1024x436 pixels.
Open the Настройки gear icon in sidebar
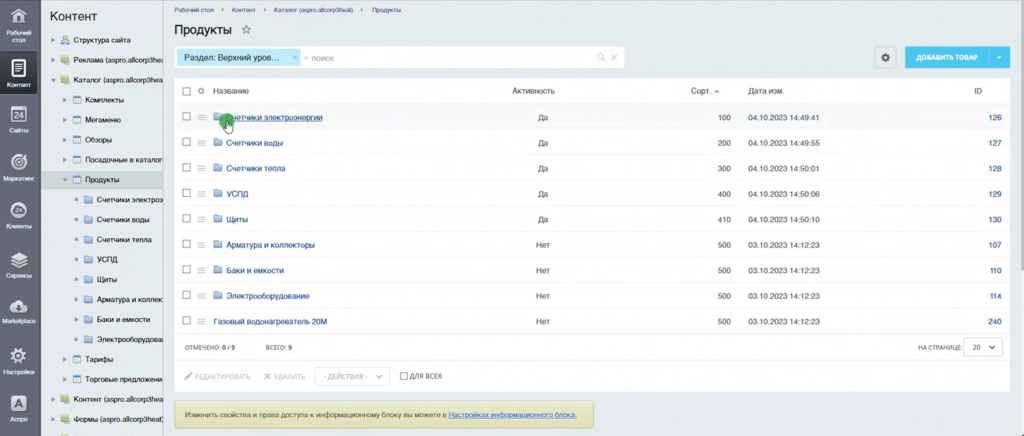pos(19,356)
